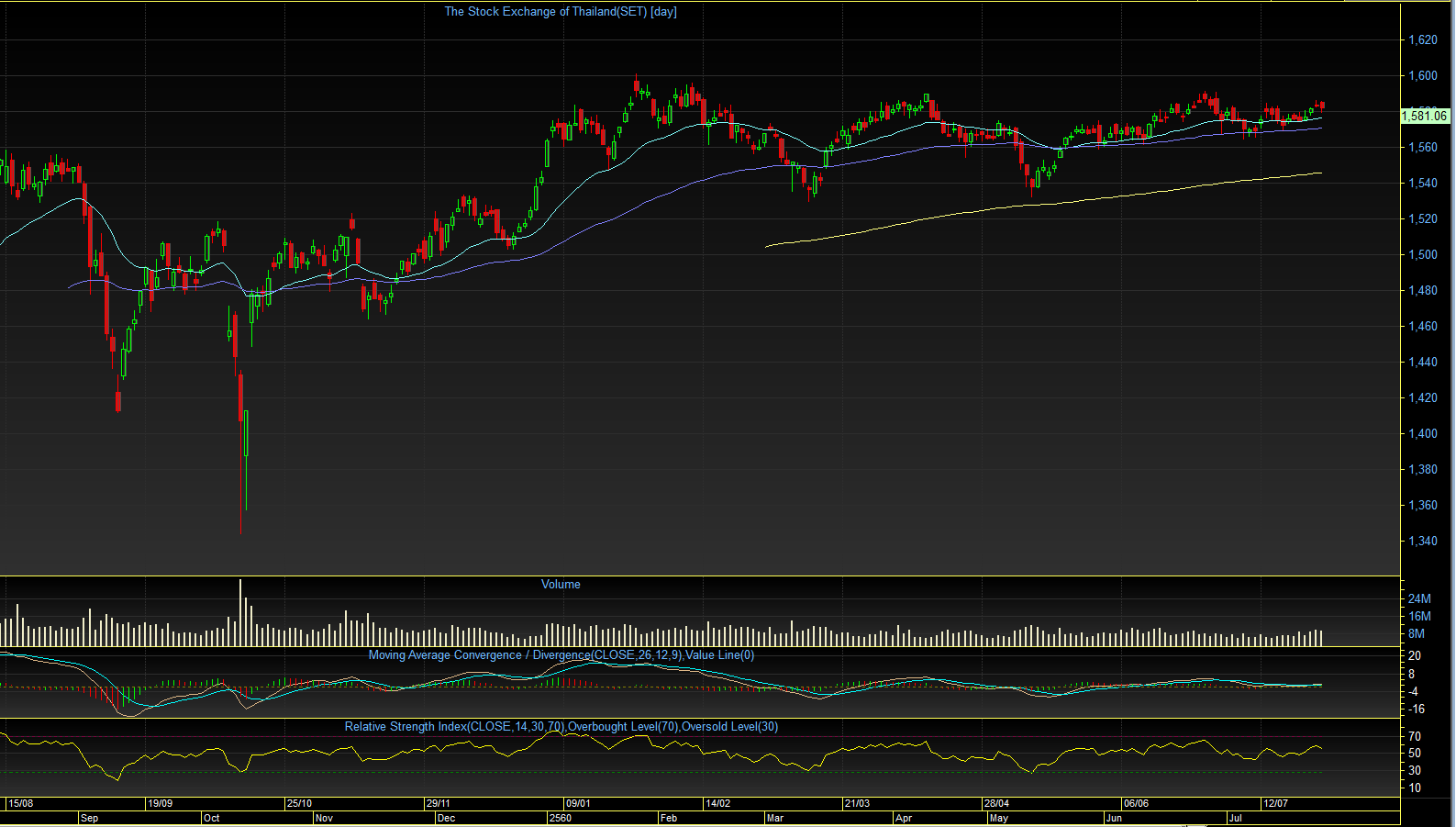This screenshot has width=1456, height=827.
Task: Click the 1,400 price axis label
Action: pyautogui.click(x=1423, y=434)
